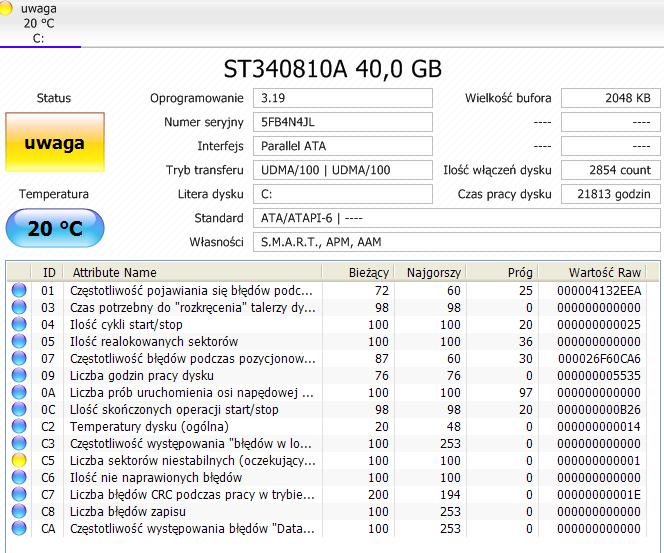Click the Oprogramowanie field showing 3.19
The width and height of the screenshot is (664, 553).
click(x=343, y=98)
